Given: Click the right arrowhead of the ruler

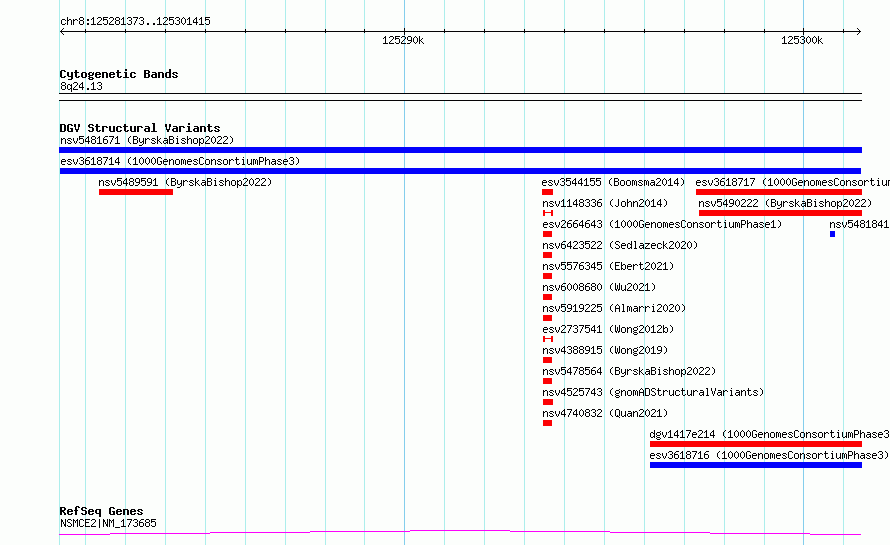Looking at the screenshot, I should click(x=859, y=32).
